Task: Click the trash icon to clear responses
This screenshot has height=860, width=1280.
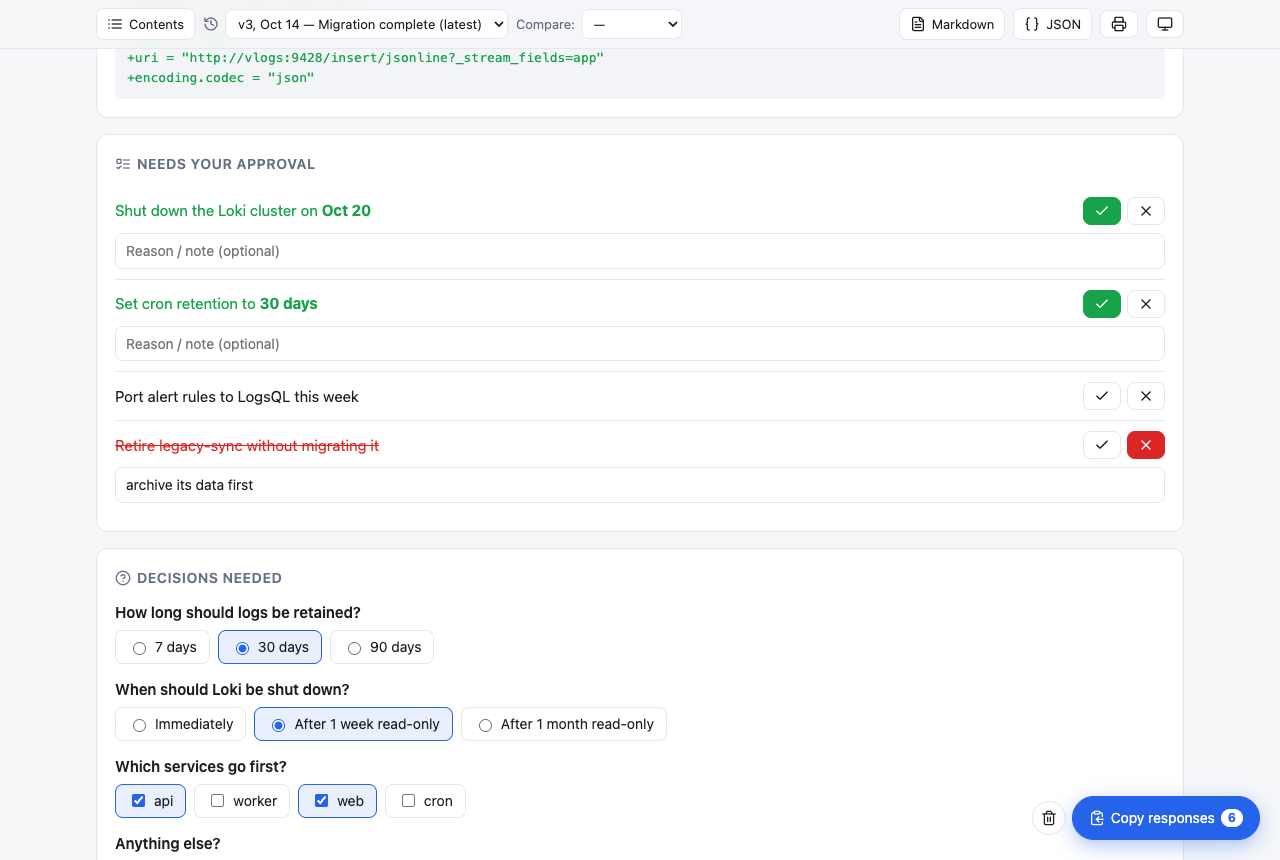Action: pyautogui.click(x=1049, y=818)
